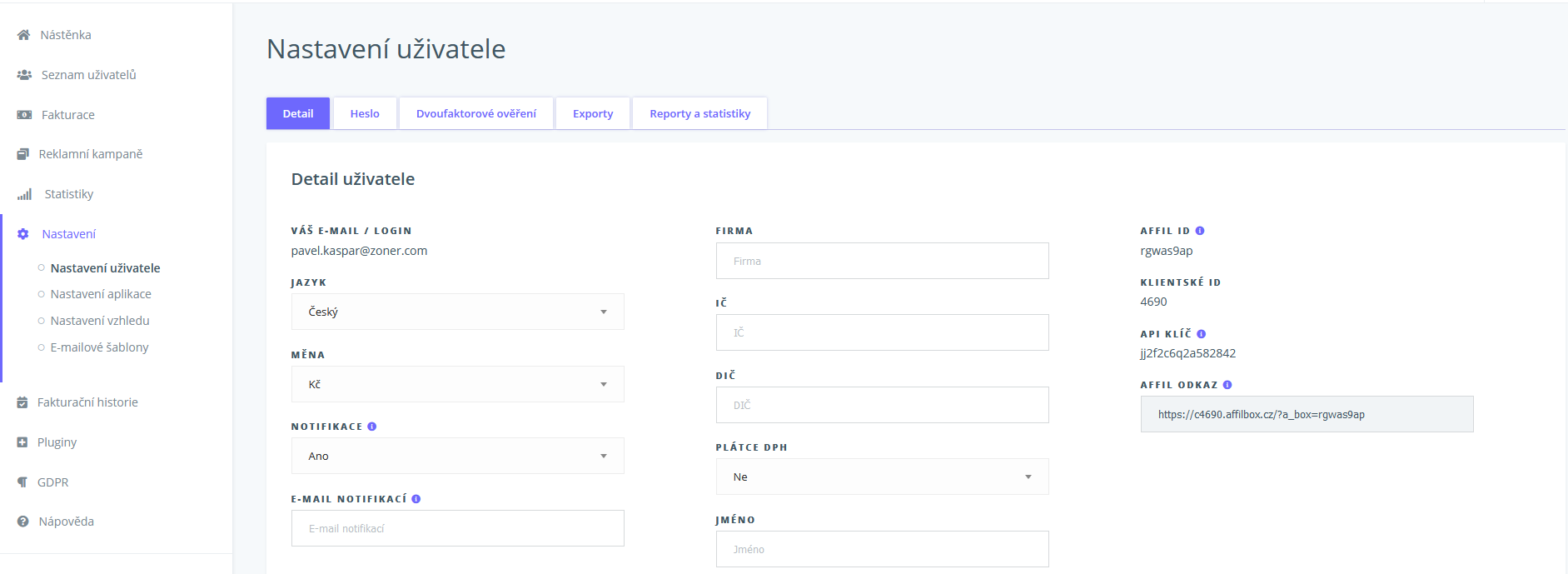Switch to the Heslo tab
The width and height of the screenshot is (1568, 574).
(365, 113)
